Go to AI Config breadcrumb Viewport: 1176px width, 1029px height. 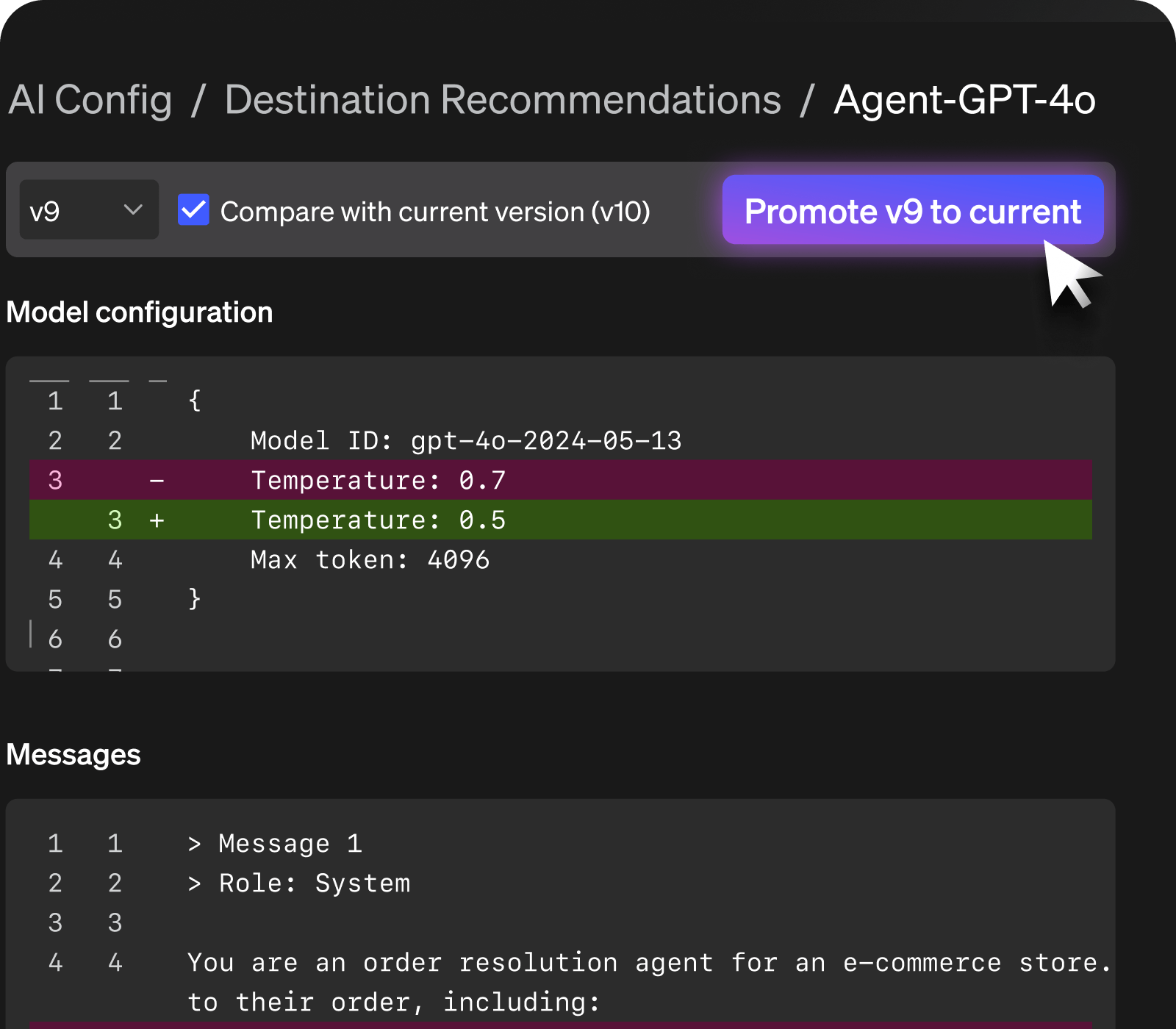(x=90, y=100)
